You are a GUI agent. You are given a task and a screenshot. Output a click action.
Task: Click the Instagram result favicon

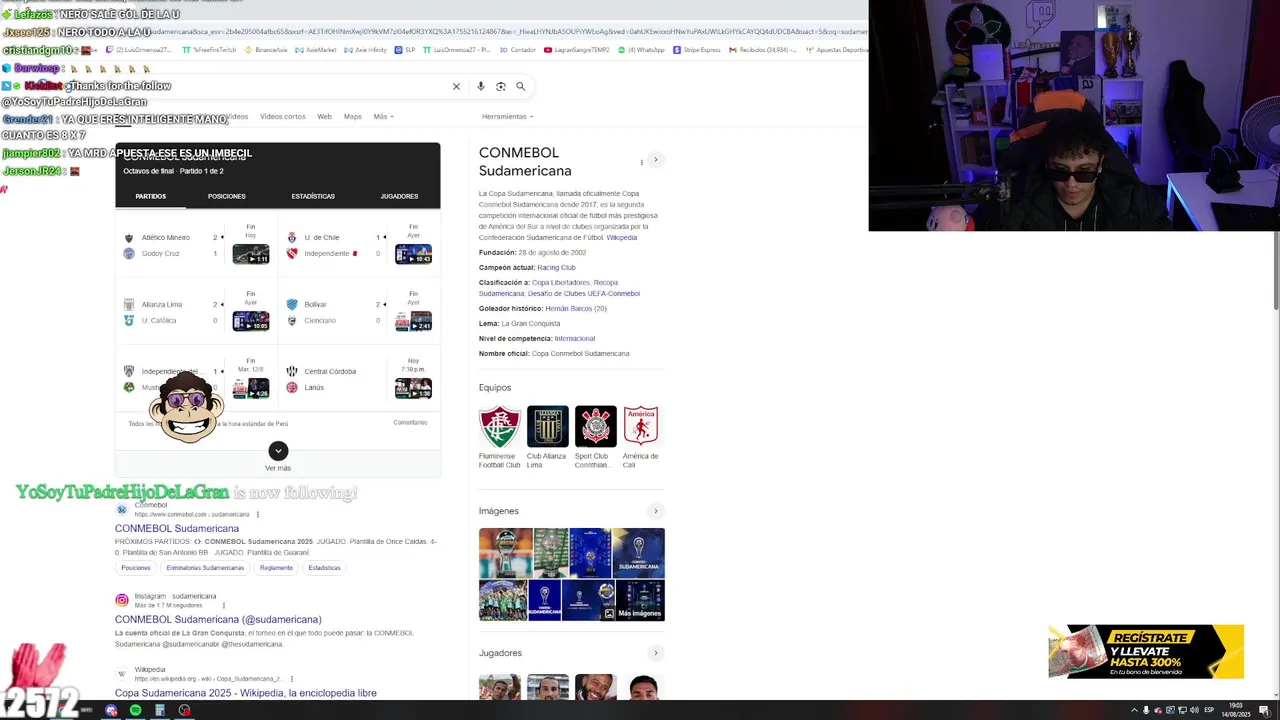click(122, 600)
